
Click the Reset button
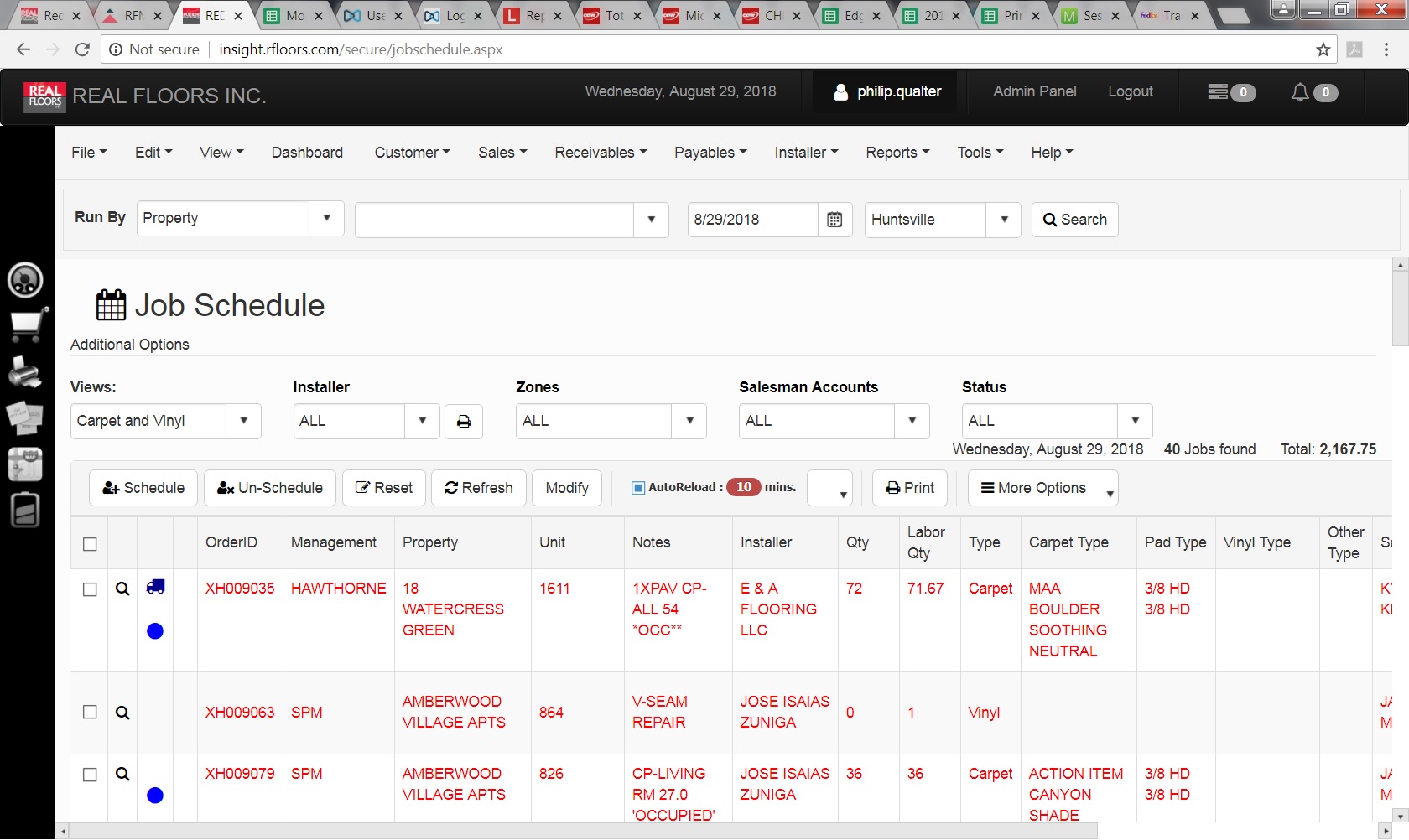tap(384, 488)
